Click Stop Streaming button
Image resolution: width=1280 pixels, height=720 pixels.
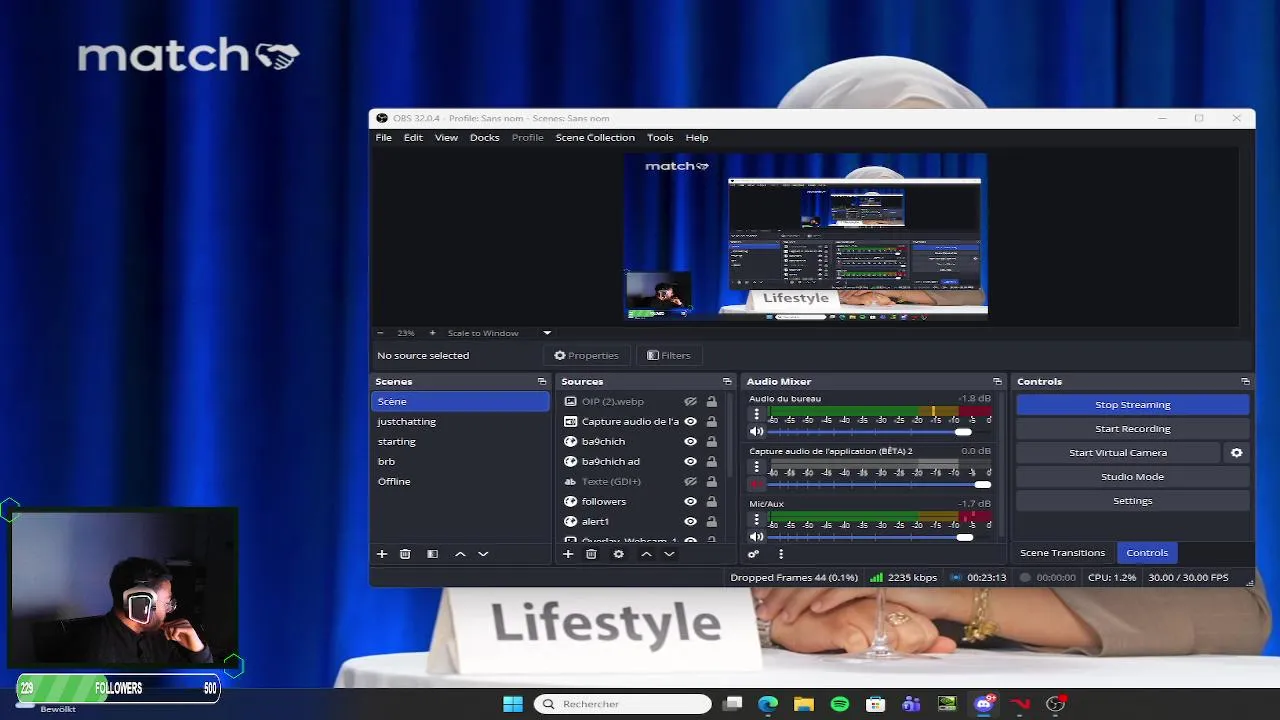tap(1133, 405)
